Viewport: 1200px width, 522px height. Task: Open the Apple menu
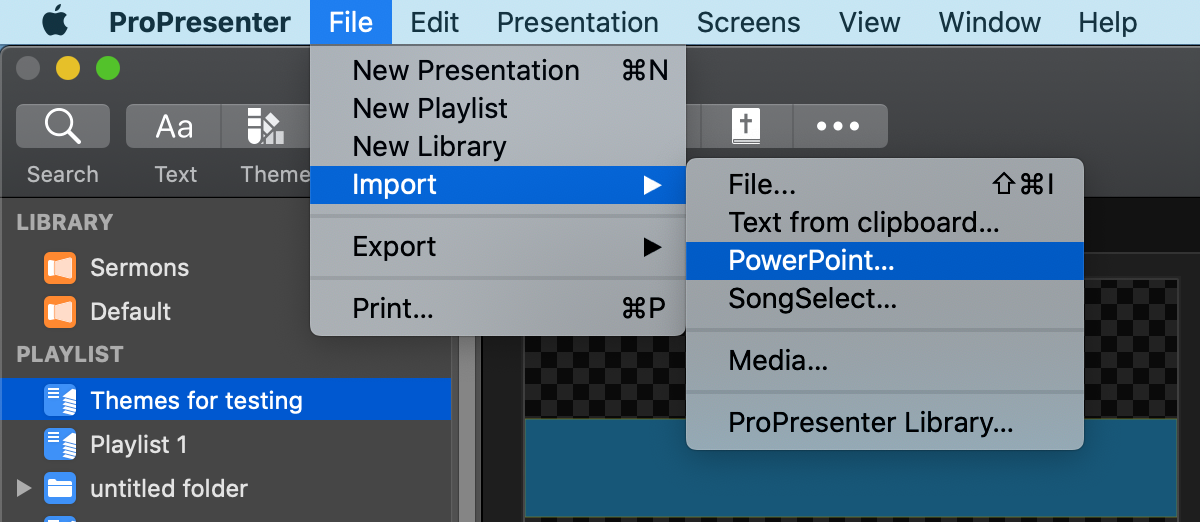point(55,22)
